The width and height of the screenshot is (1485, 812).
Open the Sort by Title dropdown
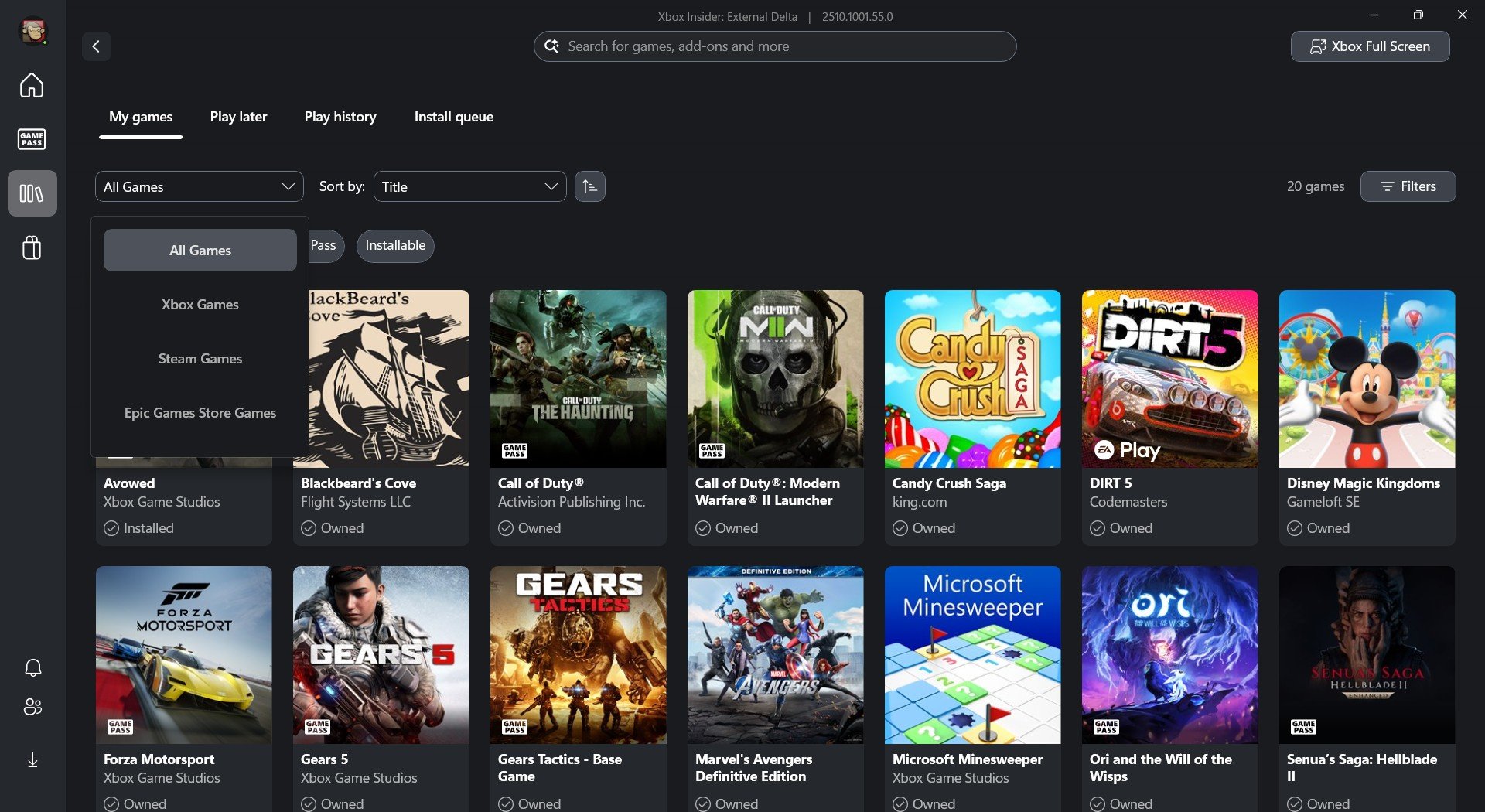(x=469, y=186)
